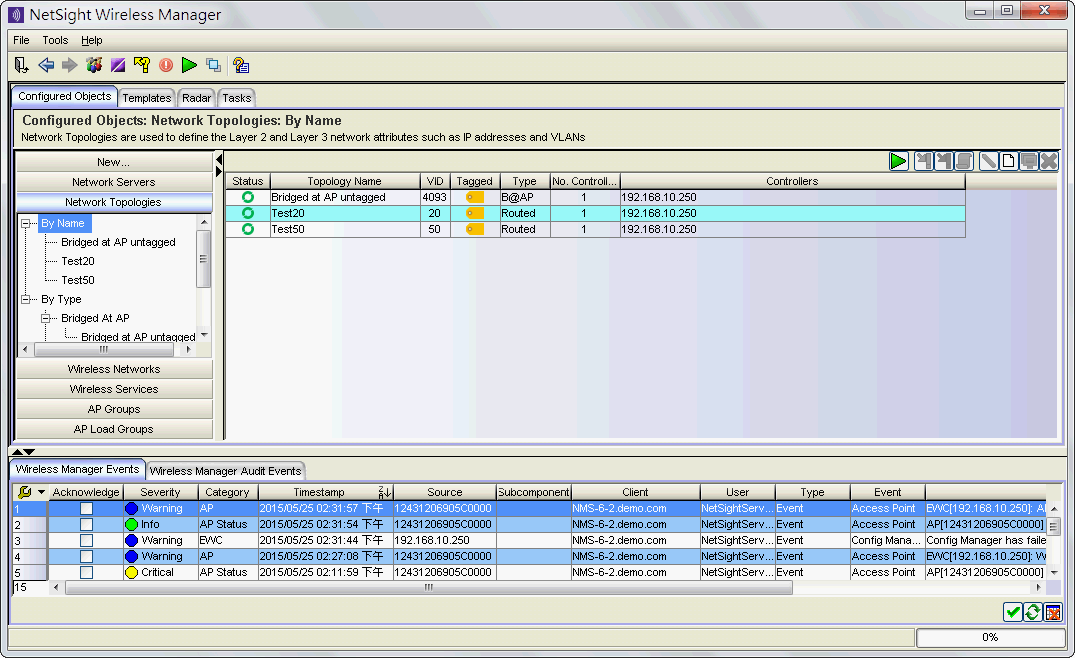1075x658 pixels.
Task: Click the tree panel horizontal scrollbar thumb
Action: [104, 350]
